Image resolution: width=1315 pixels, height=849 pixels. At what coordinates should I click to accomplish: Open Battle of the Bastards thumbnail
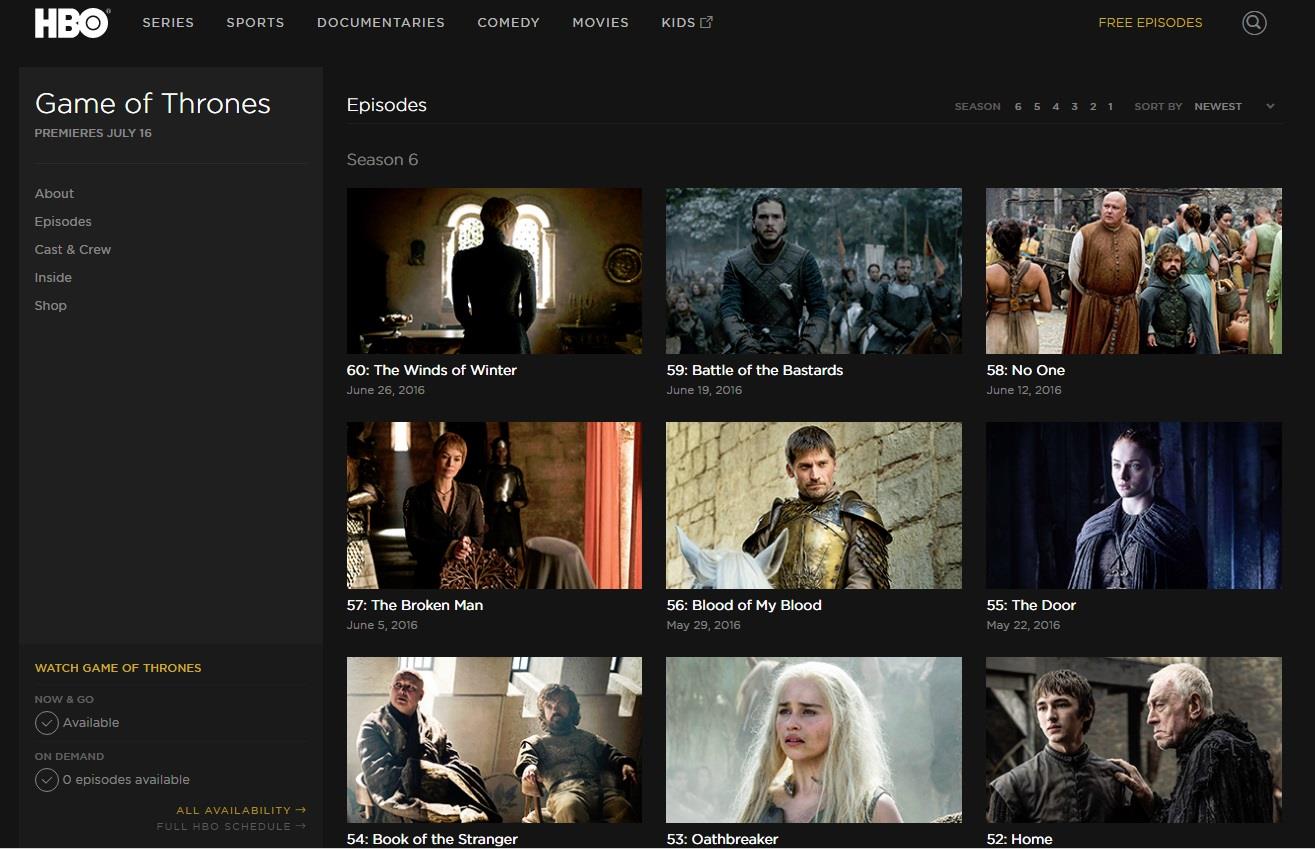[814, 270]
